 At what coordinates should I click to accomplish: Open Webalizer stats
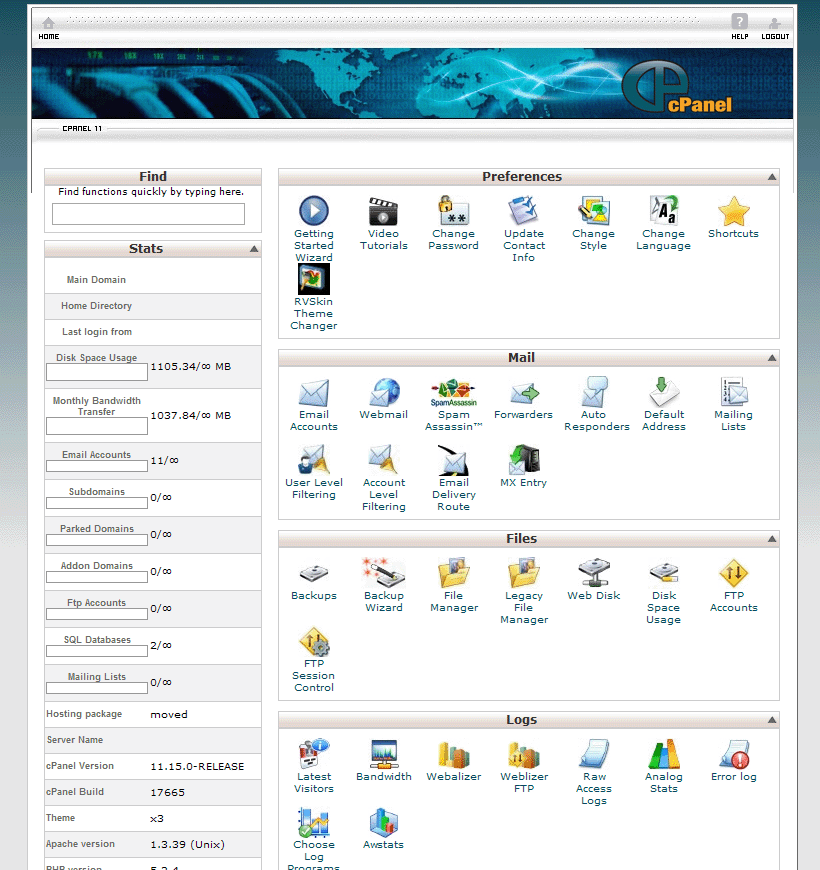453,754
